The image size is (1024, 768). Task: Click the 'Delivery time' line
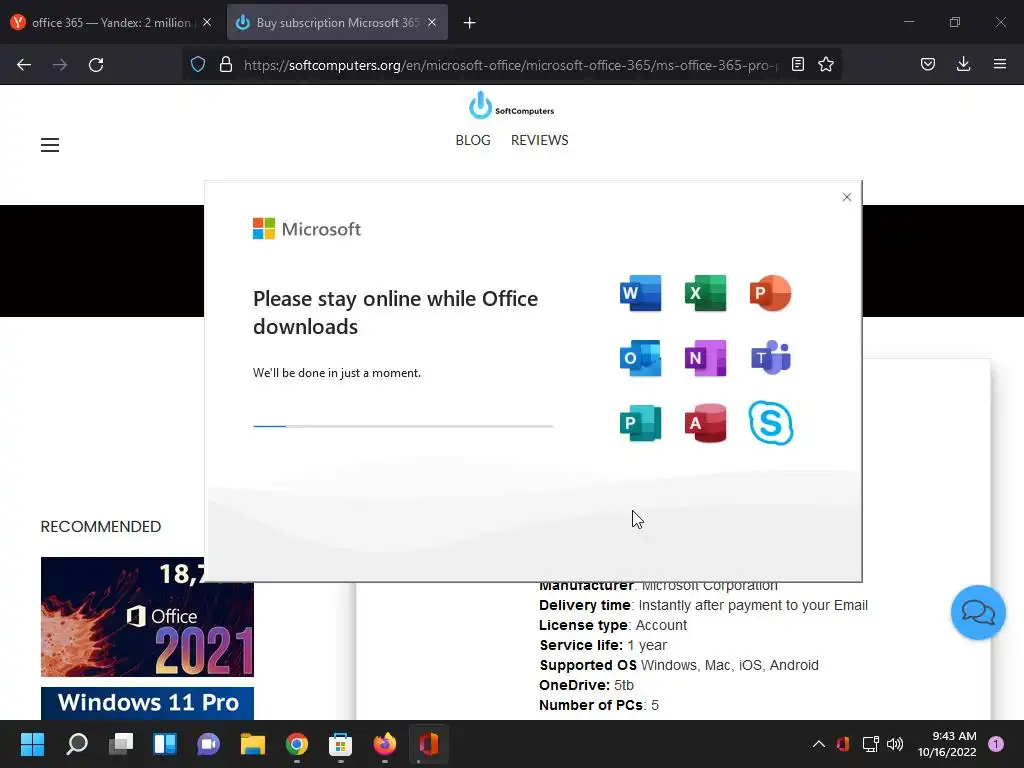point(703,605)
